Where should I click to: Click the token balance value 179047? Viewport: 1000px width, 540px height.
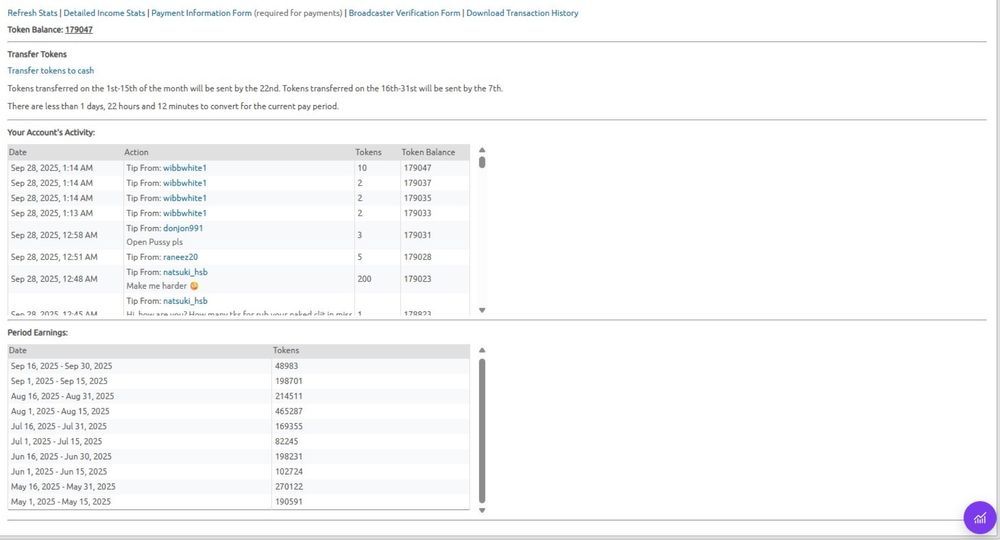79,30
